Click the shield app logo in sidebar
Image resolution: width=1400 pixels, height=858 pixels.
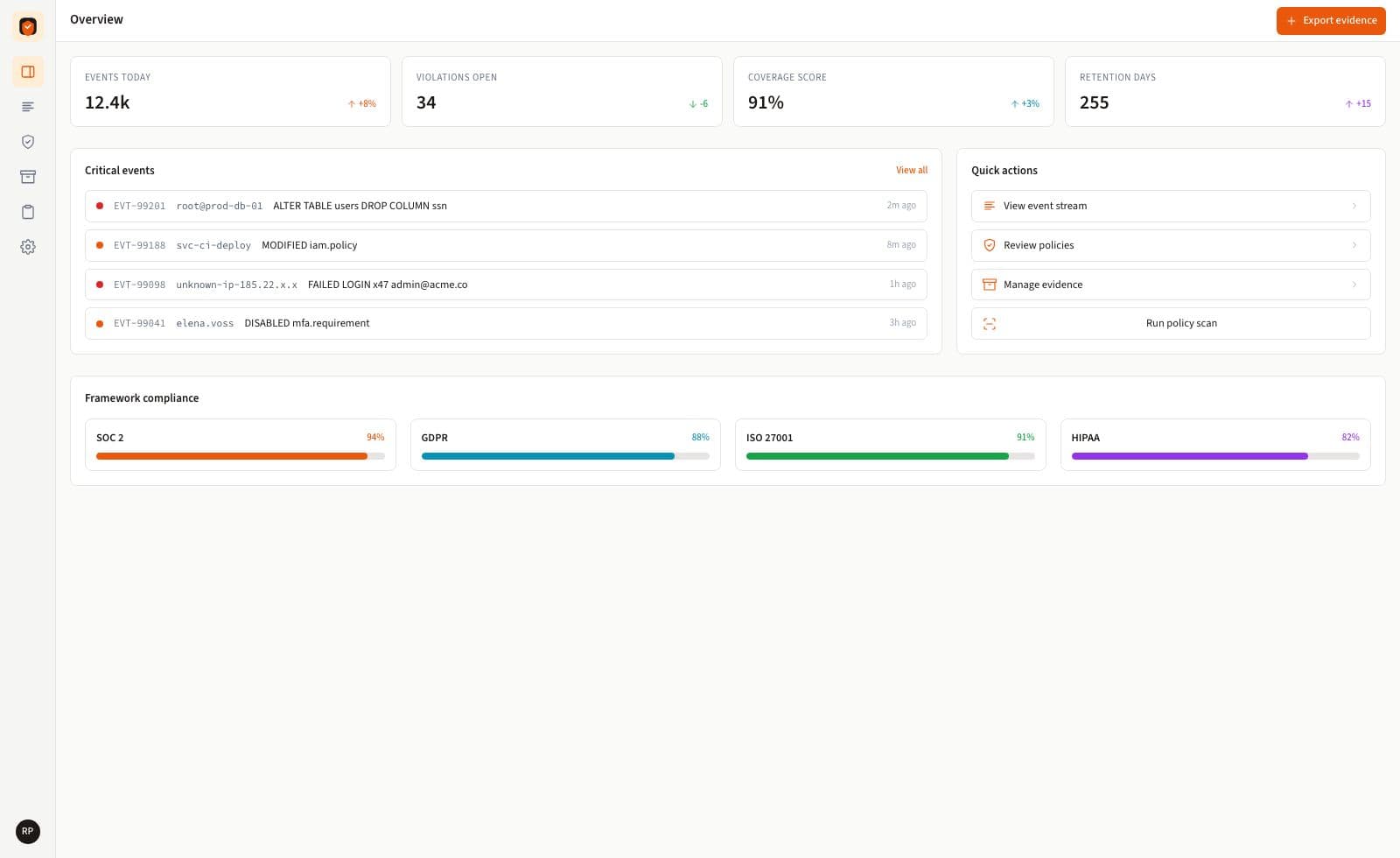(x=28, y=26)
